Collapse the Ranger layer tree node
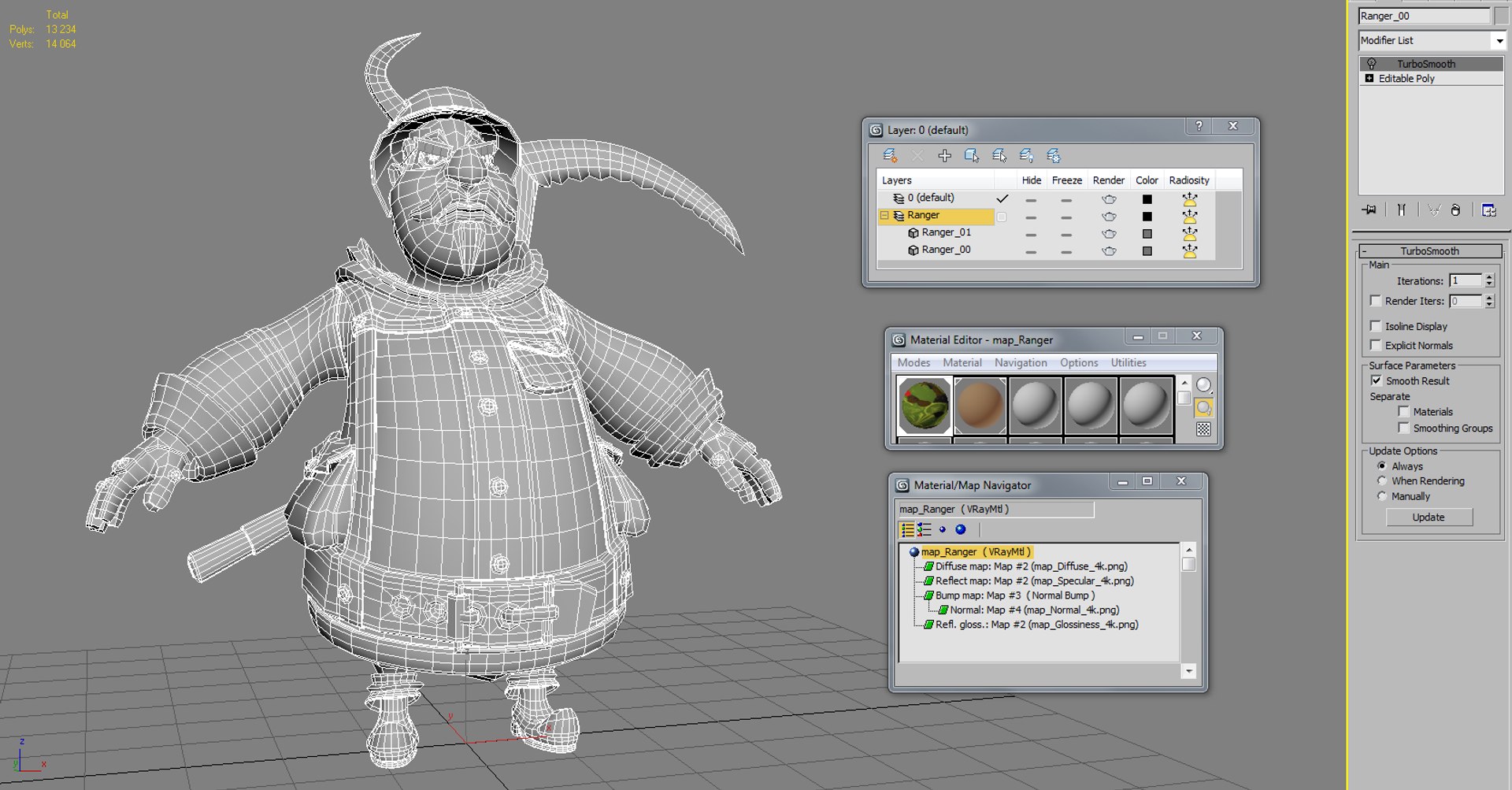The height and width of the screenshot is (790, 1512). point(884,215)
